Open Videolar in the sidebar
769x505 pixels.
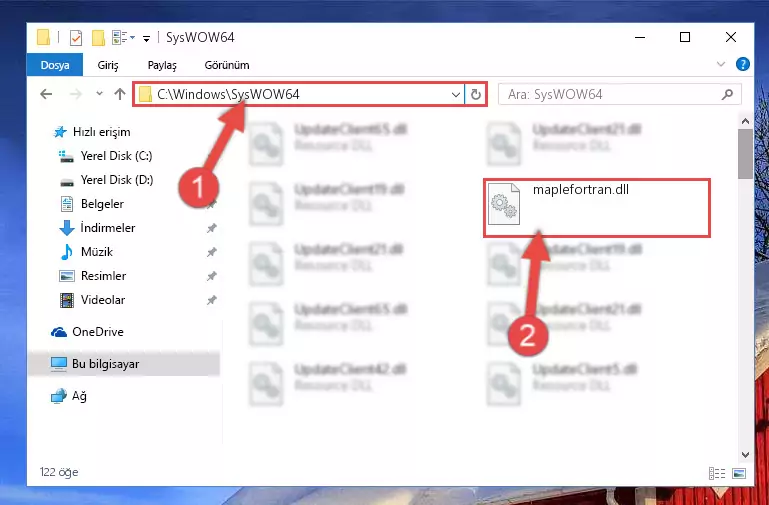click(x=92, y=300)
